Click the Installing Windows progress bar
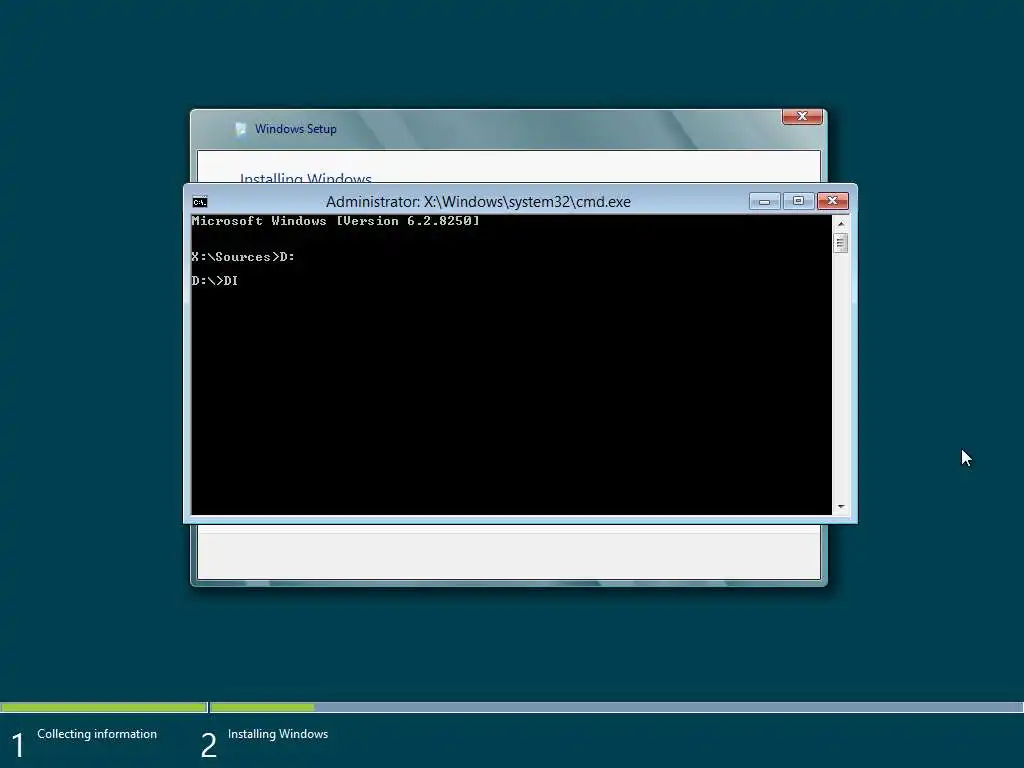Screen dimensions: 1024x768 point(616,707)
